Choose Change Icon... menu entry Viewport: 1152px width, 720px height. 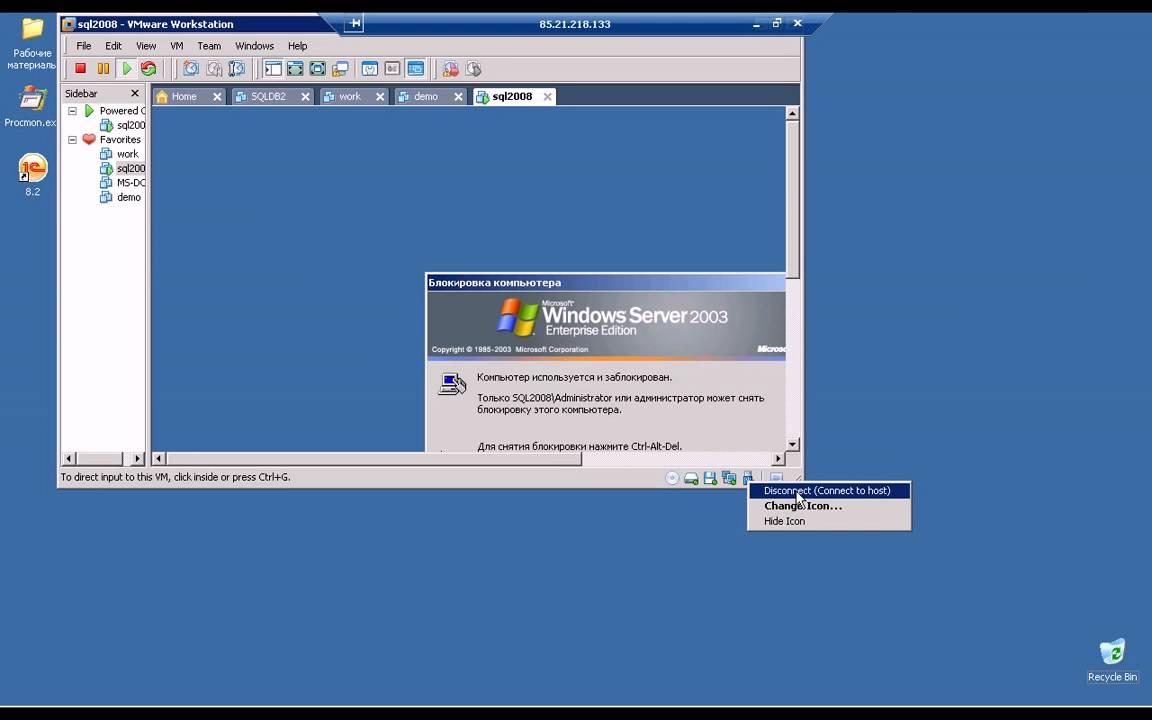[x=829, y=505]
